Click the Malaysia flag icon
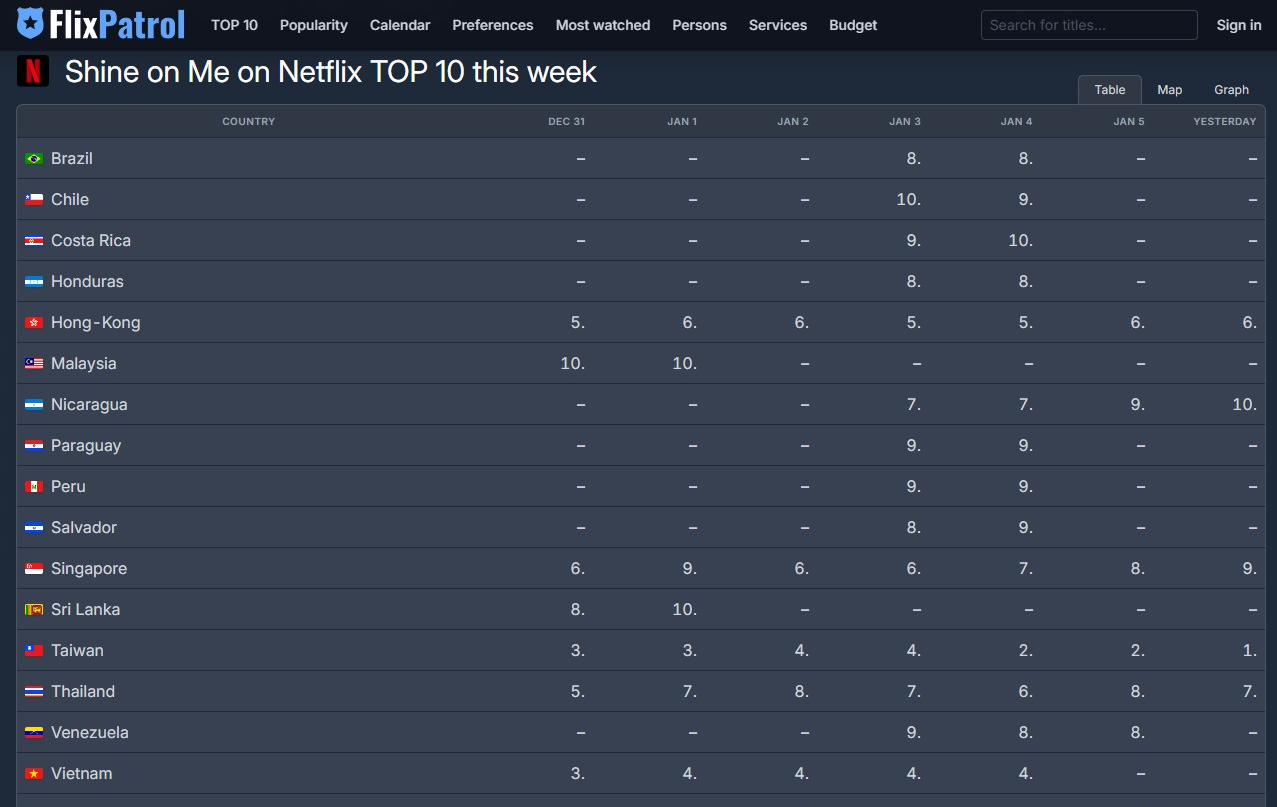The width and height of the screenshot is (1277, 807). click(34, 364)
